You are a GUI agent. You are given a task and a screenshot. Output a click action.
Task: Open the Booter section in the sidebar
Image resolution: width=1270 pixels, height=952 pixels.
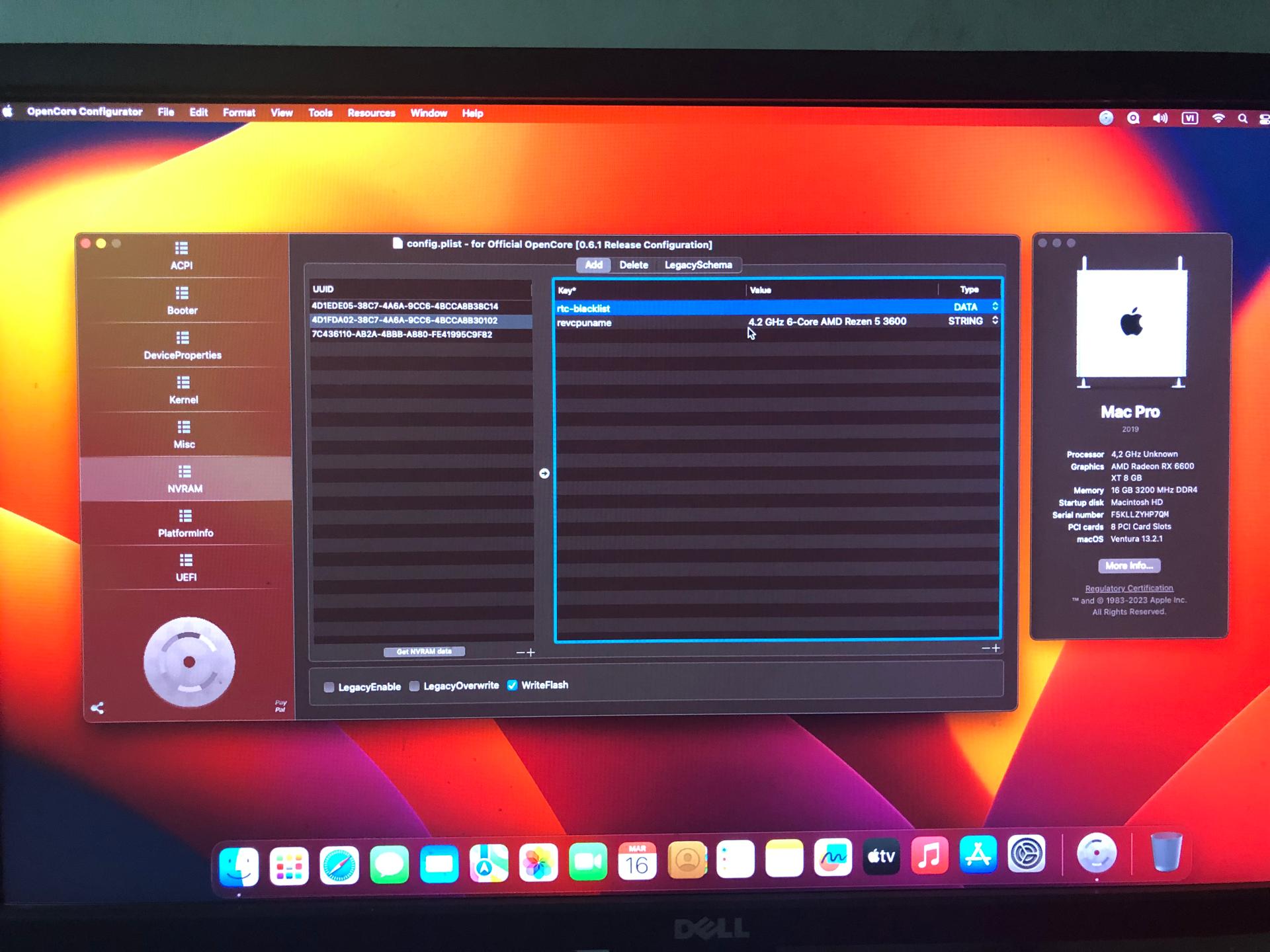click(x=182, y=301)
